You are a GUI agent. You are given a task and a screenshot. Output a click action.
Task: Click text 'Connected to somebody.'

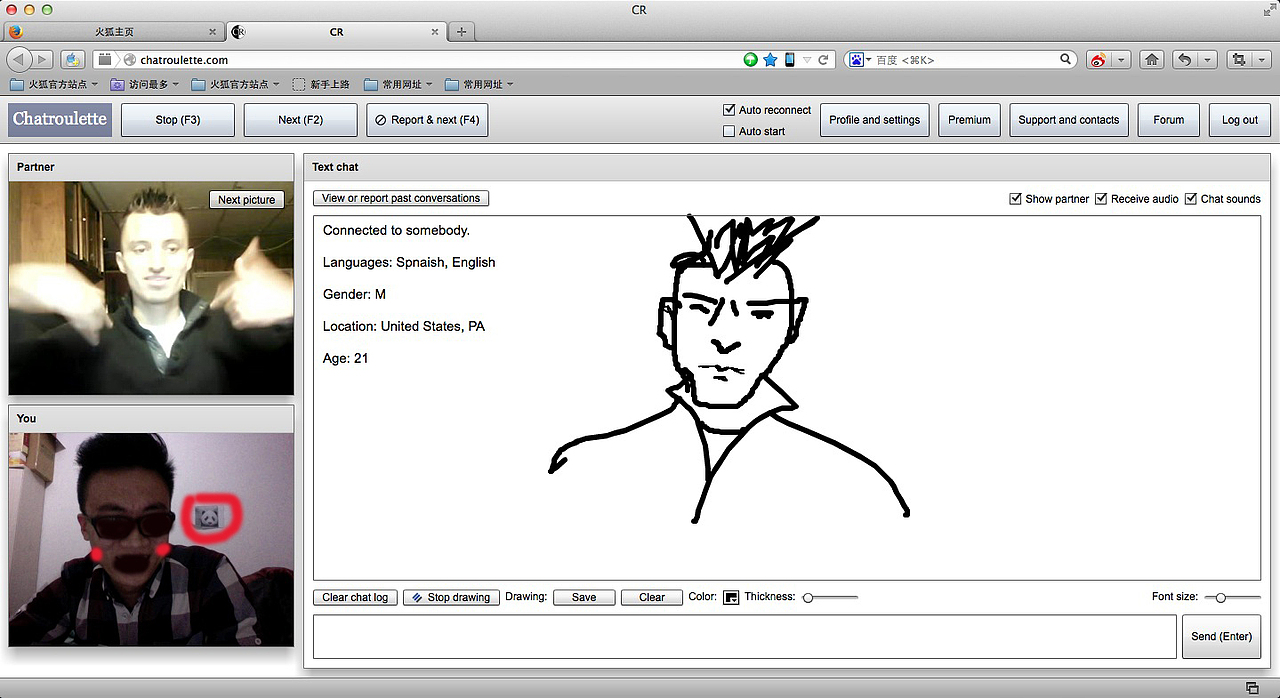(396, 230)
